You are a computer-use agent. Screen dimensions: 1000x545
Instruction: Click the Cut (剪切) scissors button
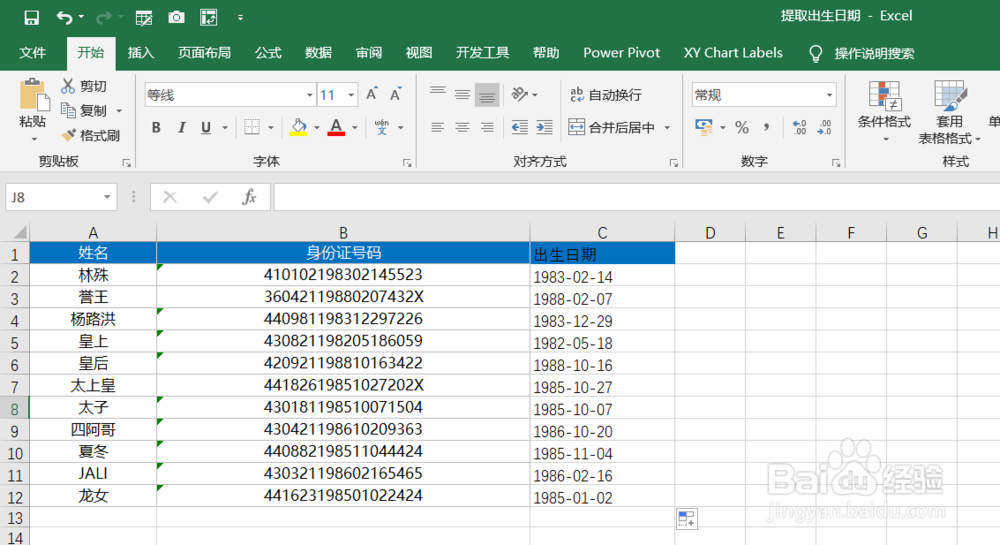84,86
